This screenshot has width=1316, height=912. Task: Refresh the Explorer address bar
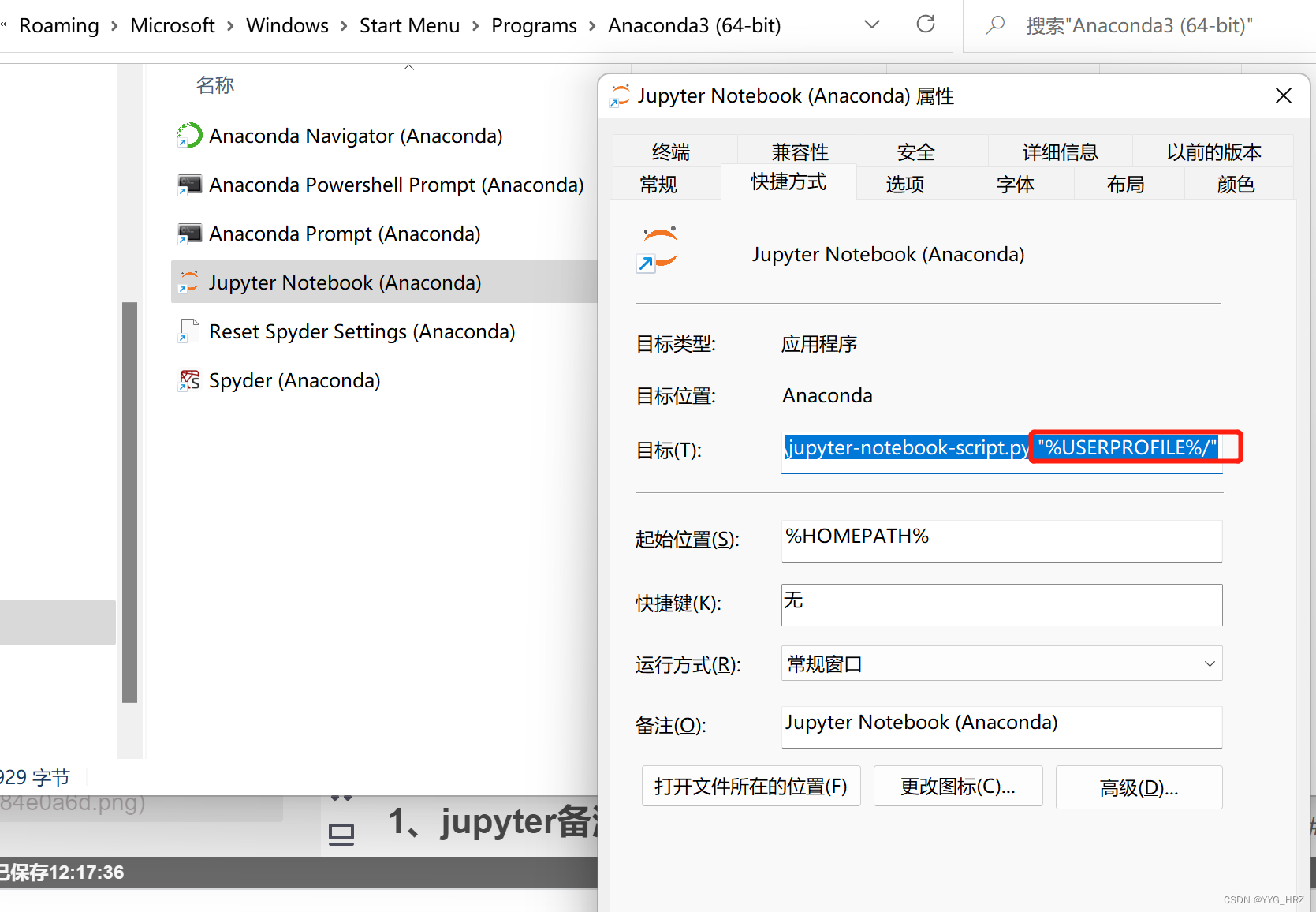point(926,24)
